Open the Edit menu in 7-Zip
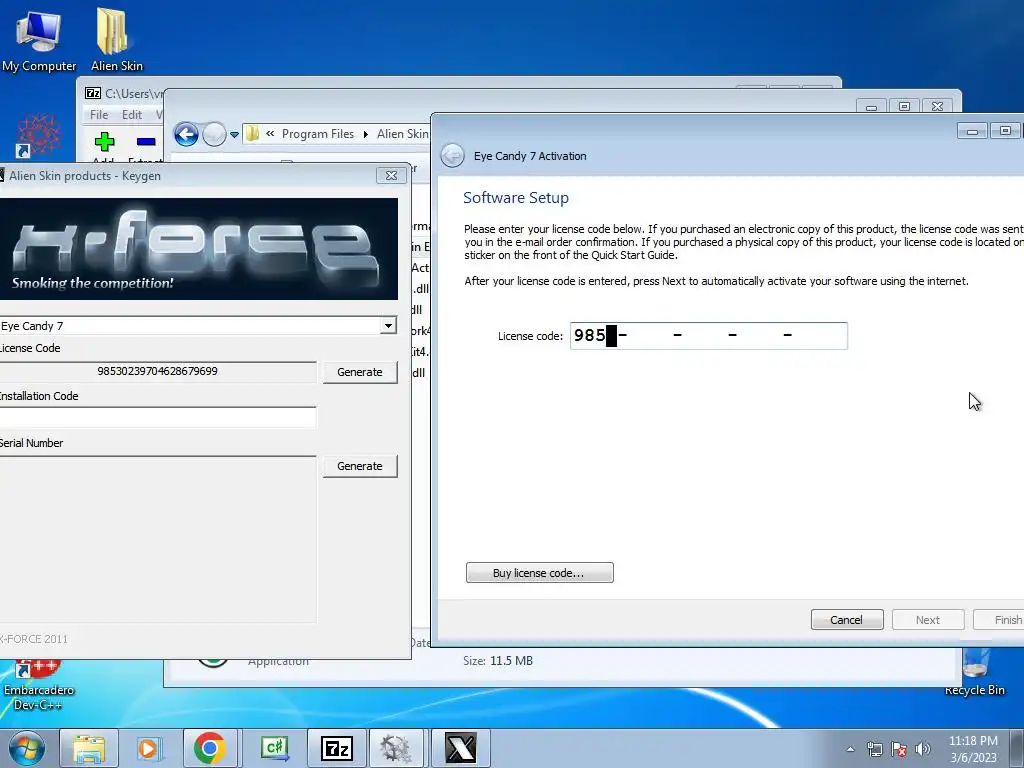Screen dimensions: 1024x768 pyautogui.click(x=132, y=115)
